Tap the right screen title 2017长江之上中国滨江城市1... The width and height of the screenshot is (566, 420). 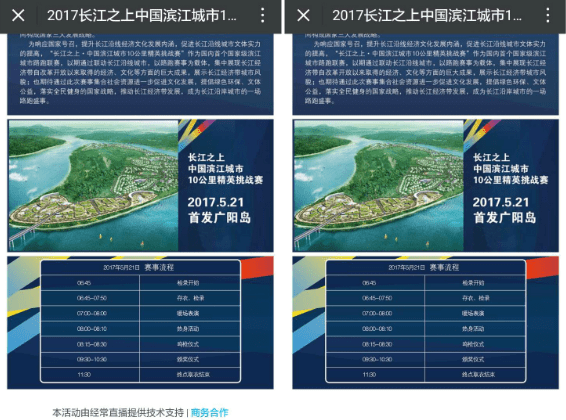point(427,16)
